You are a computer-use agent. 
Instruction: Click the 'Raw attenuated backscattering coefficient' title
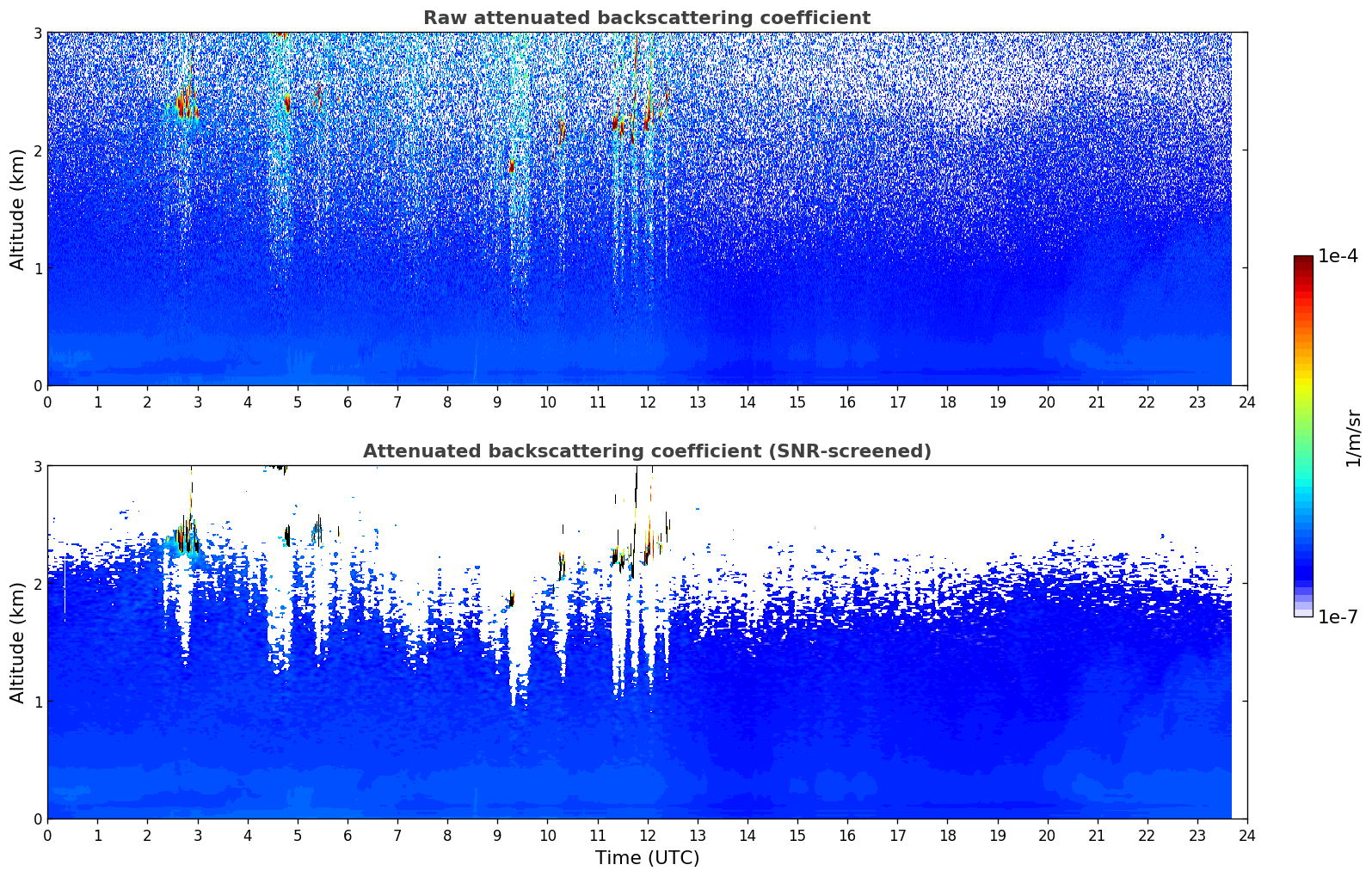tap(647, 18)
